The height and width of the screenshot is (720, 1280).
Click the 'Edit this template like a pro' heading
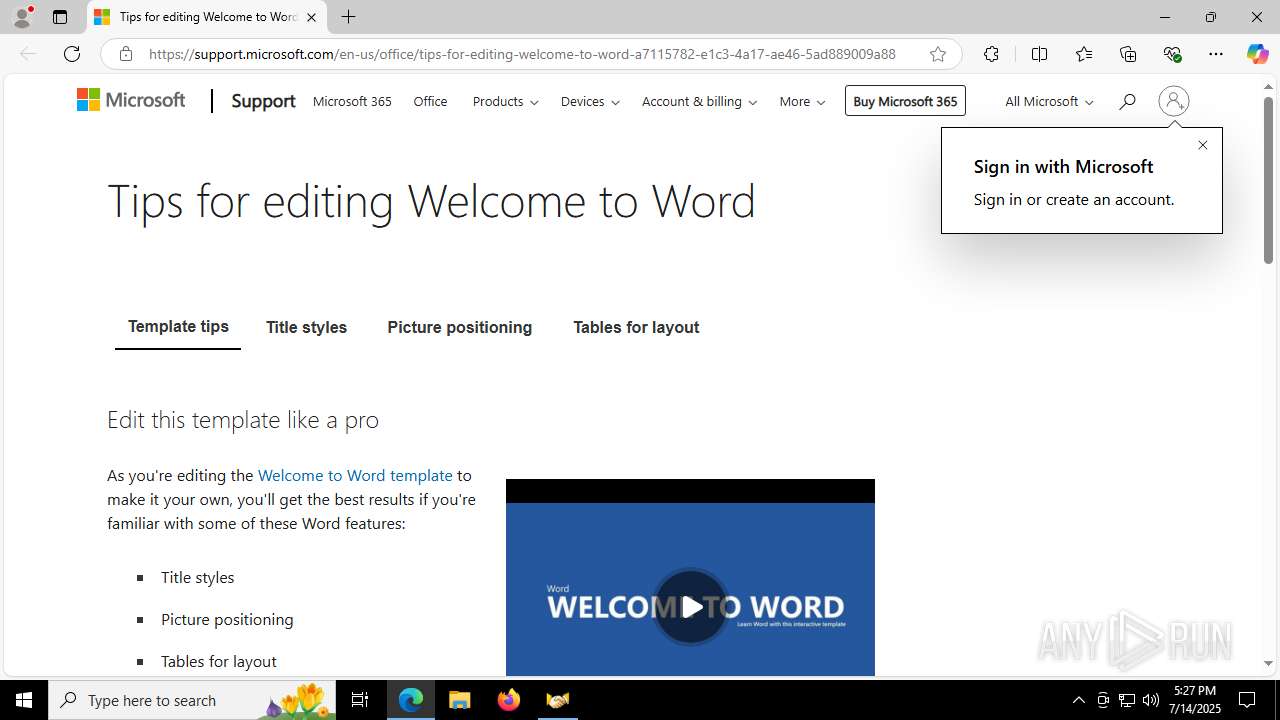[x=243, y=420]
